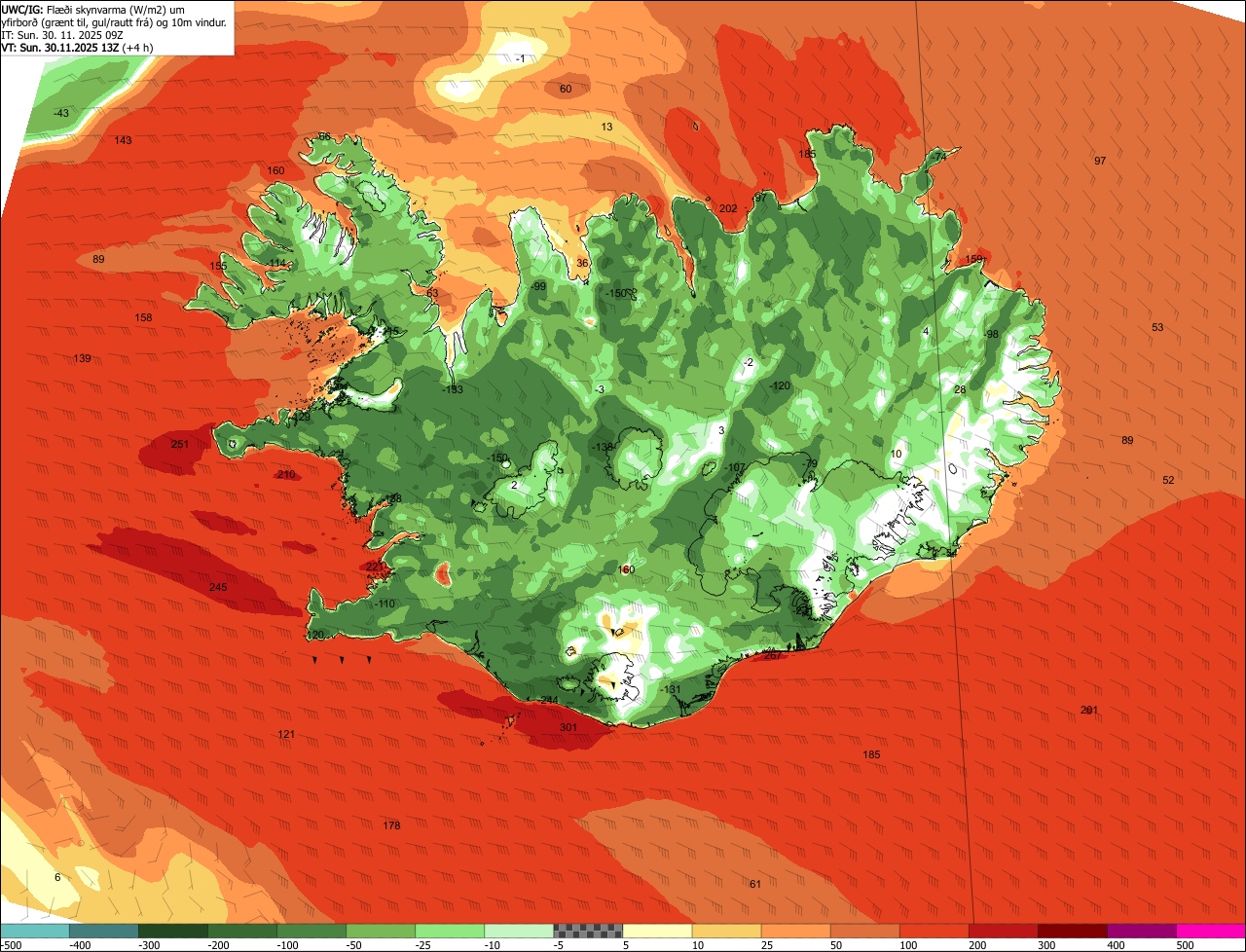This screenshot has height=952, width=1246.
Task: Click the '-120' value in the northeast highlands
Action: (780, 385)
